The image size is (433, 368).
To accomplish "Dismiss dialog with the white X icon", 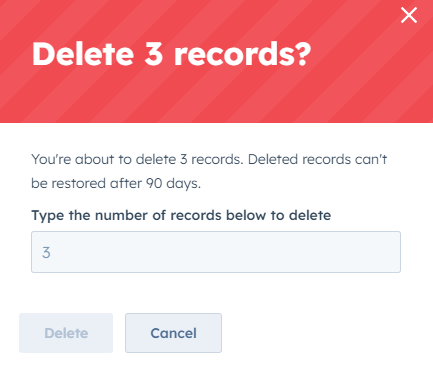I will pos(409,15).
